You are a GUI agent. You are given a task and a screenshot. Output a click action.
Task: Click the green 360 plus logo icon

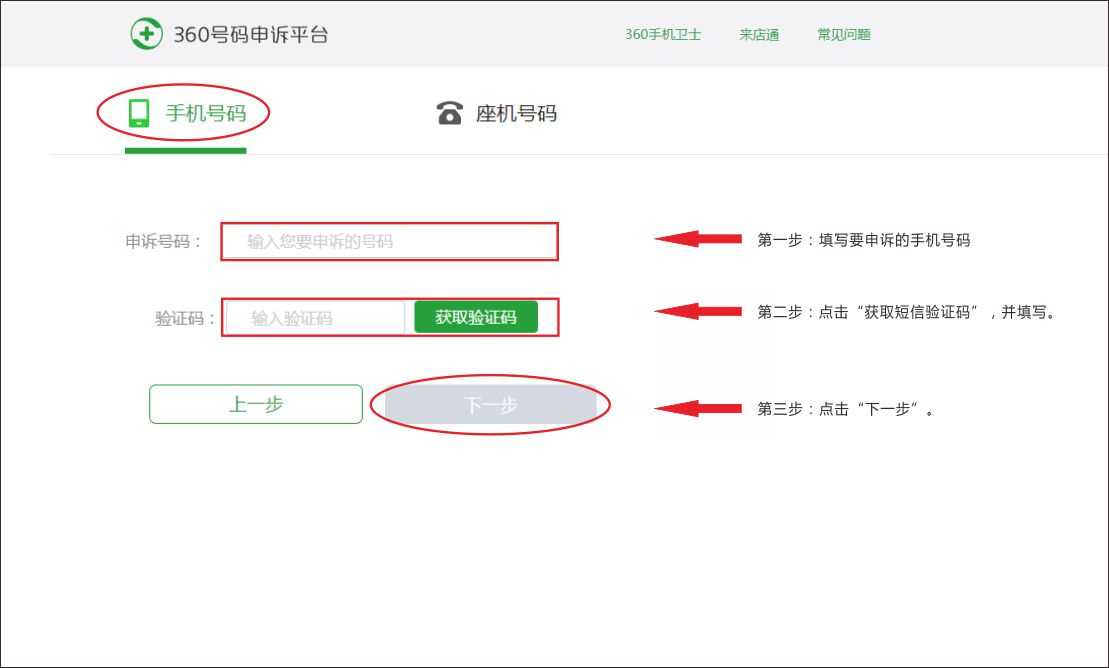pos(146,34)
